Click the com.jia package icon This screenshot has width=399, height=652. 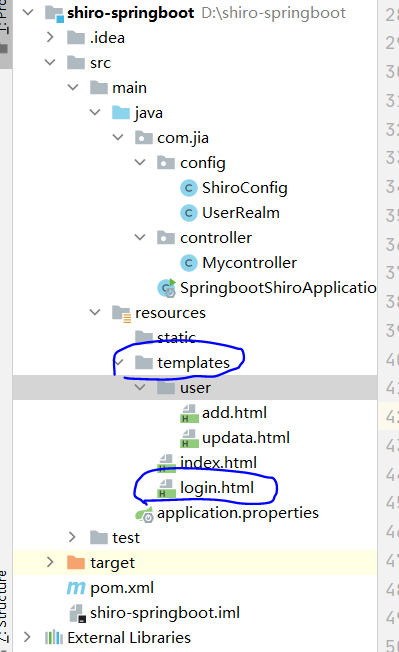point(143,138)
